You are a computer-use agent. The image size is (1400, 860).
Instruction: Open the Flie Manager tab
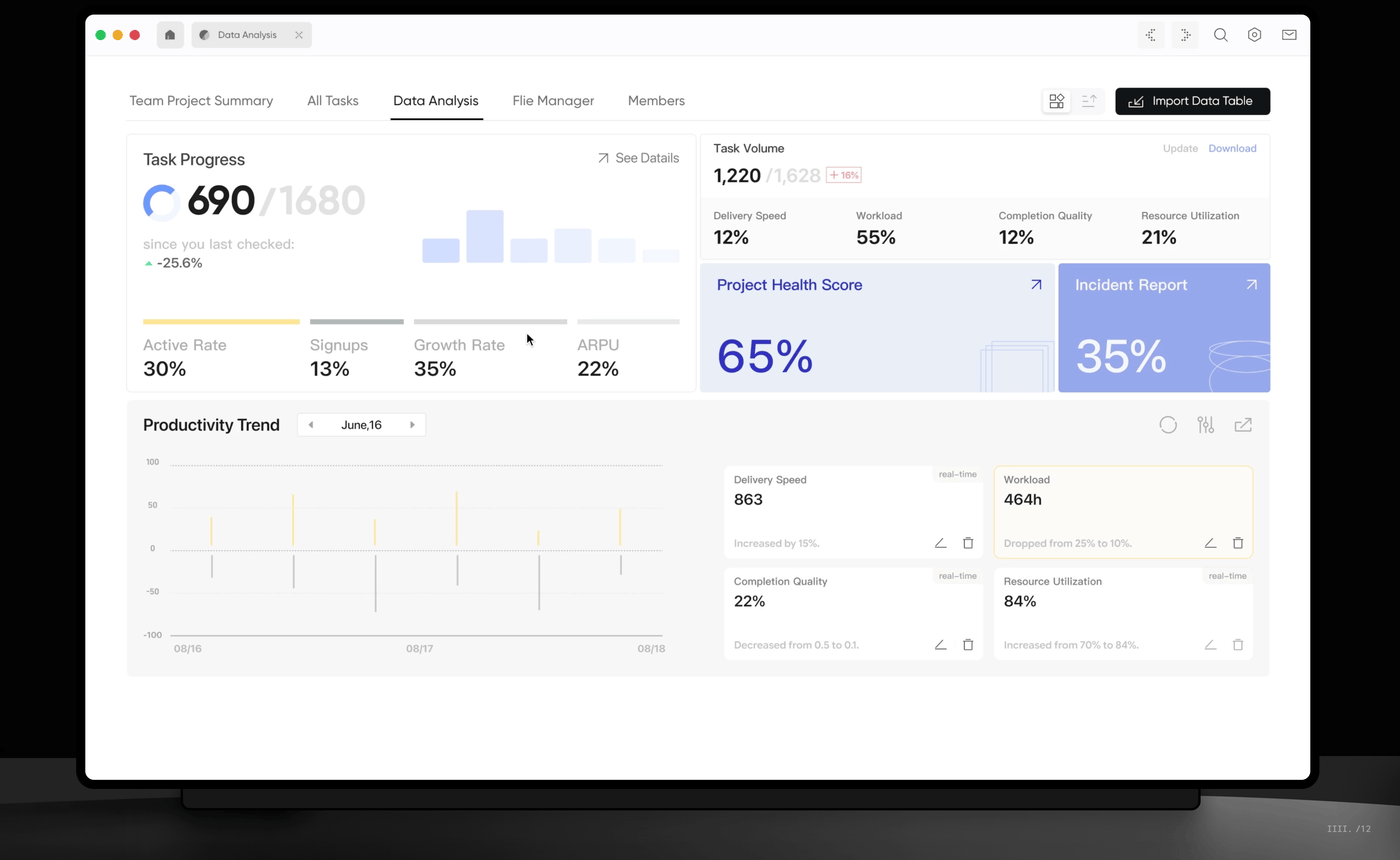point(553,101)
